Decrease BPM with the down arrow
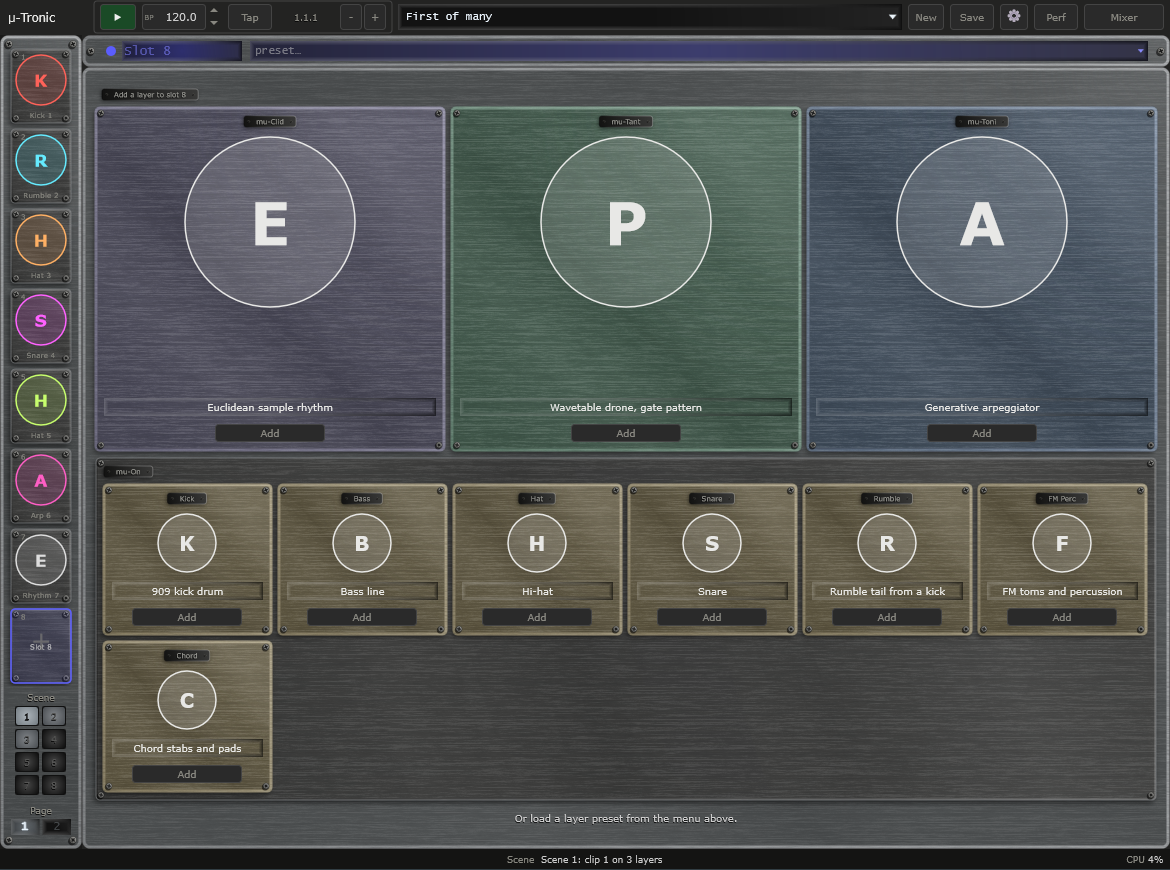1170x870 pixels. 214,22
